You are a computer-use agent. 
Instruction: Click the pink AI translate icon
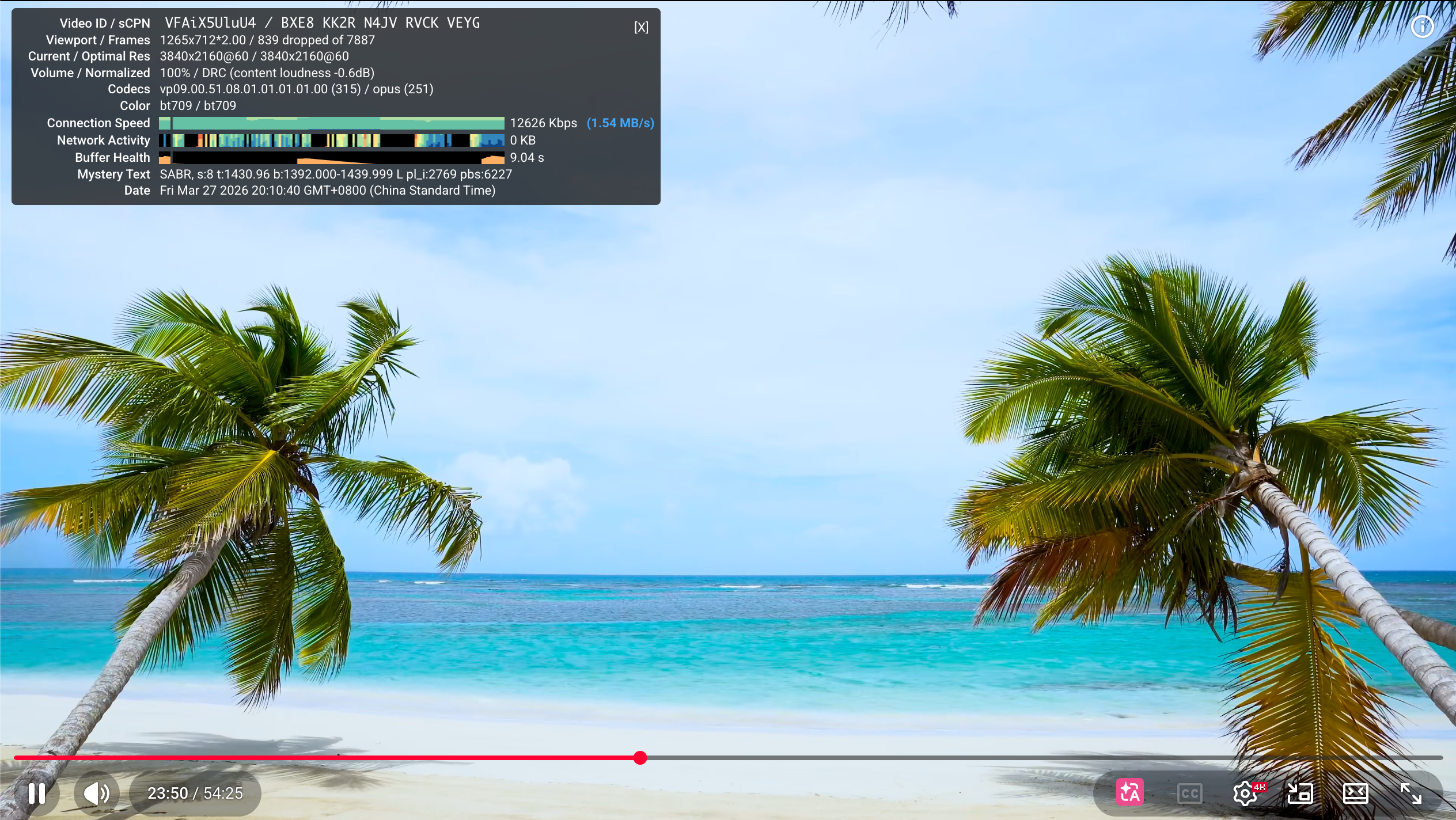click(x=1129, y=793)
